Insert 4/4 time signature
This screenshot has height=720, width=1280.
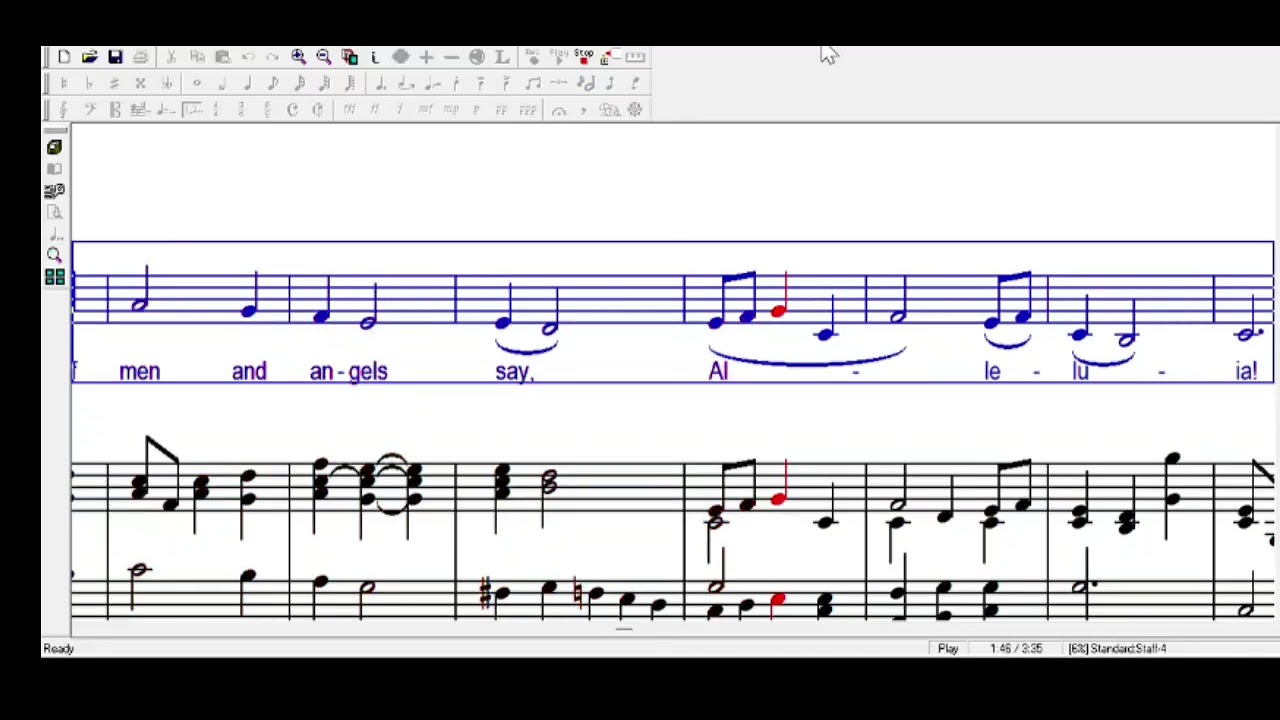(x=216, y=110)
